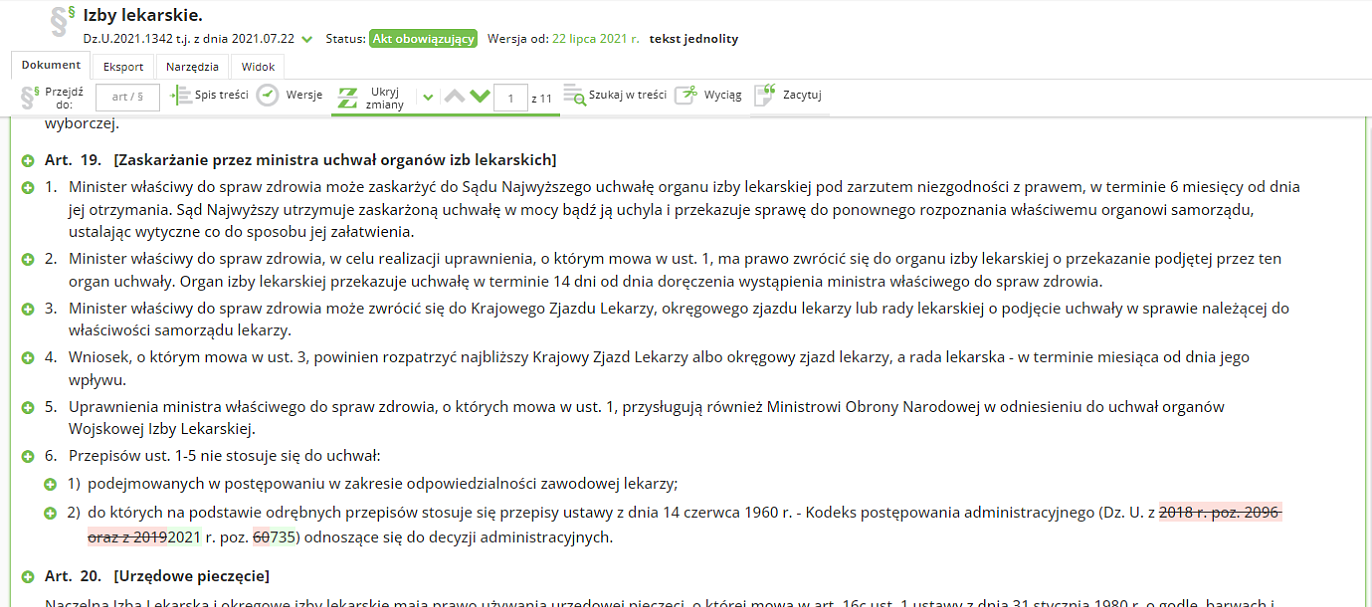Open the dropdown next to Ukryj zmiany
The image size is (1372, 607).
[x=428, y=98]
